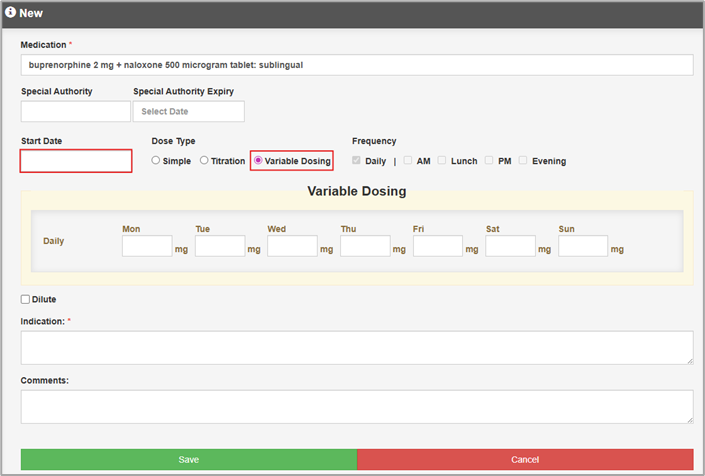Check the Dilute checkbox
Image resolution: width=705 pixels, height=476 pixels.
pyautogui.click(x=26, y=299)
